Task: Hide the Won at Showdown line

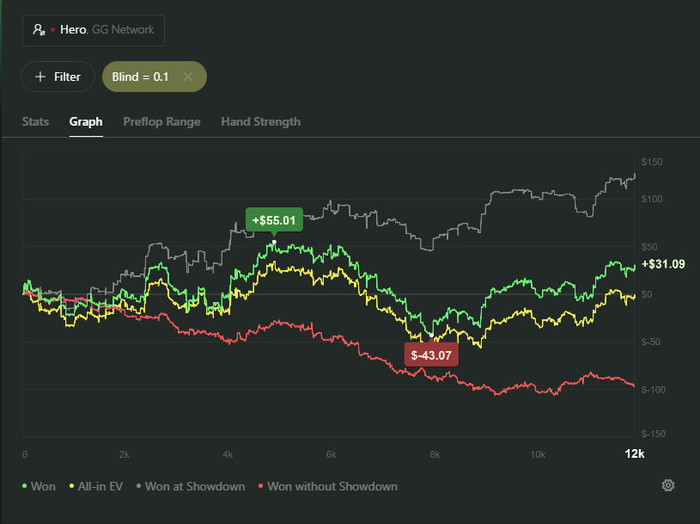Action: click(x=191, y=487)
